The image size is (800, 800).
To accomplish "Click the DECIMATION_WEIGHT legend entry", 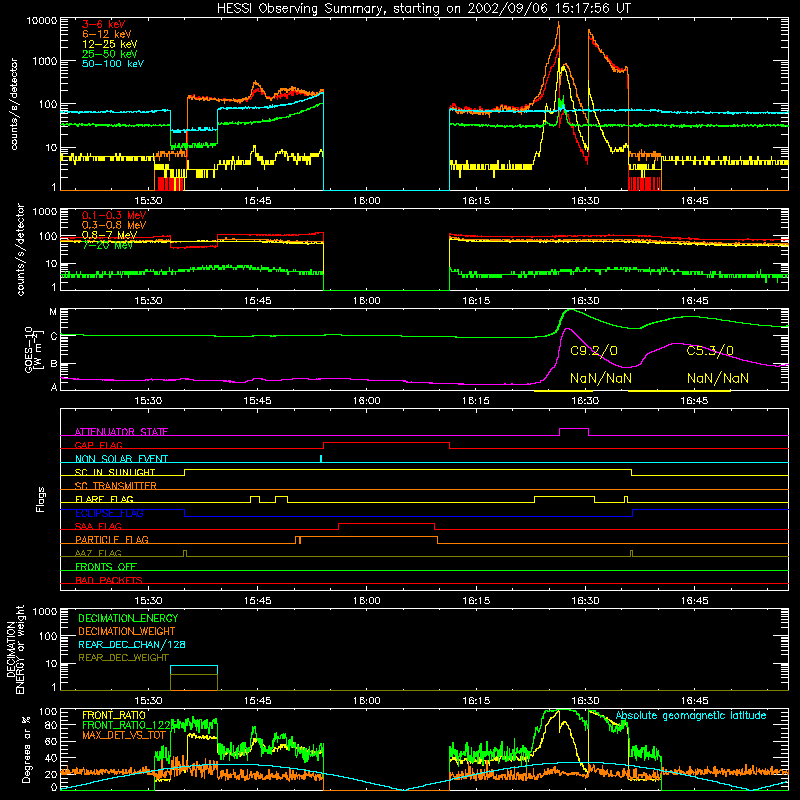I will [127, 632].
